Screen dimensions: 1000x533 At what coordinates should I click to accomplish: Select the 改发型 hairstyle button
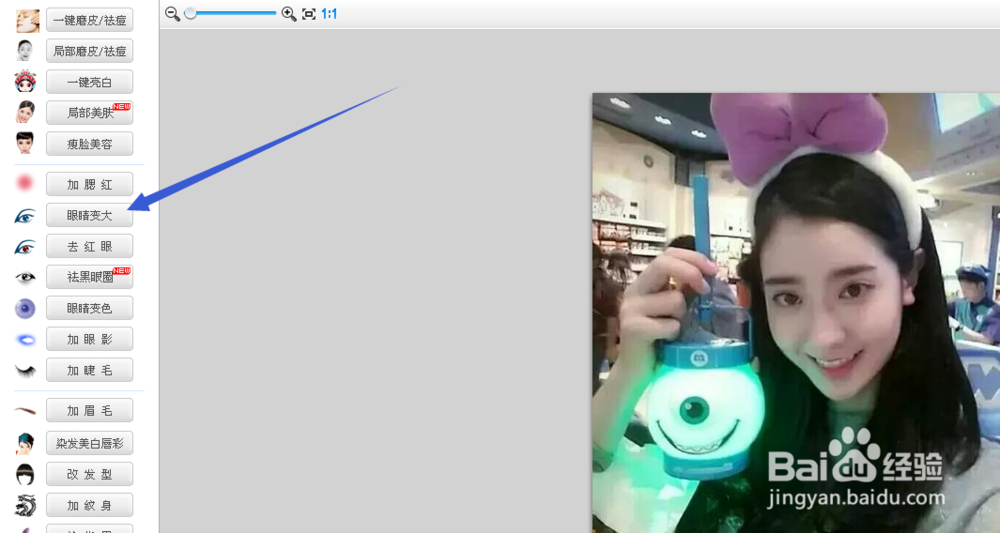click(x=89, y=474)
